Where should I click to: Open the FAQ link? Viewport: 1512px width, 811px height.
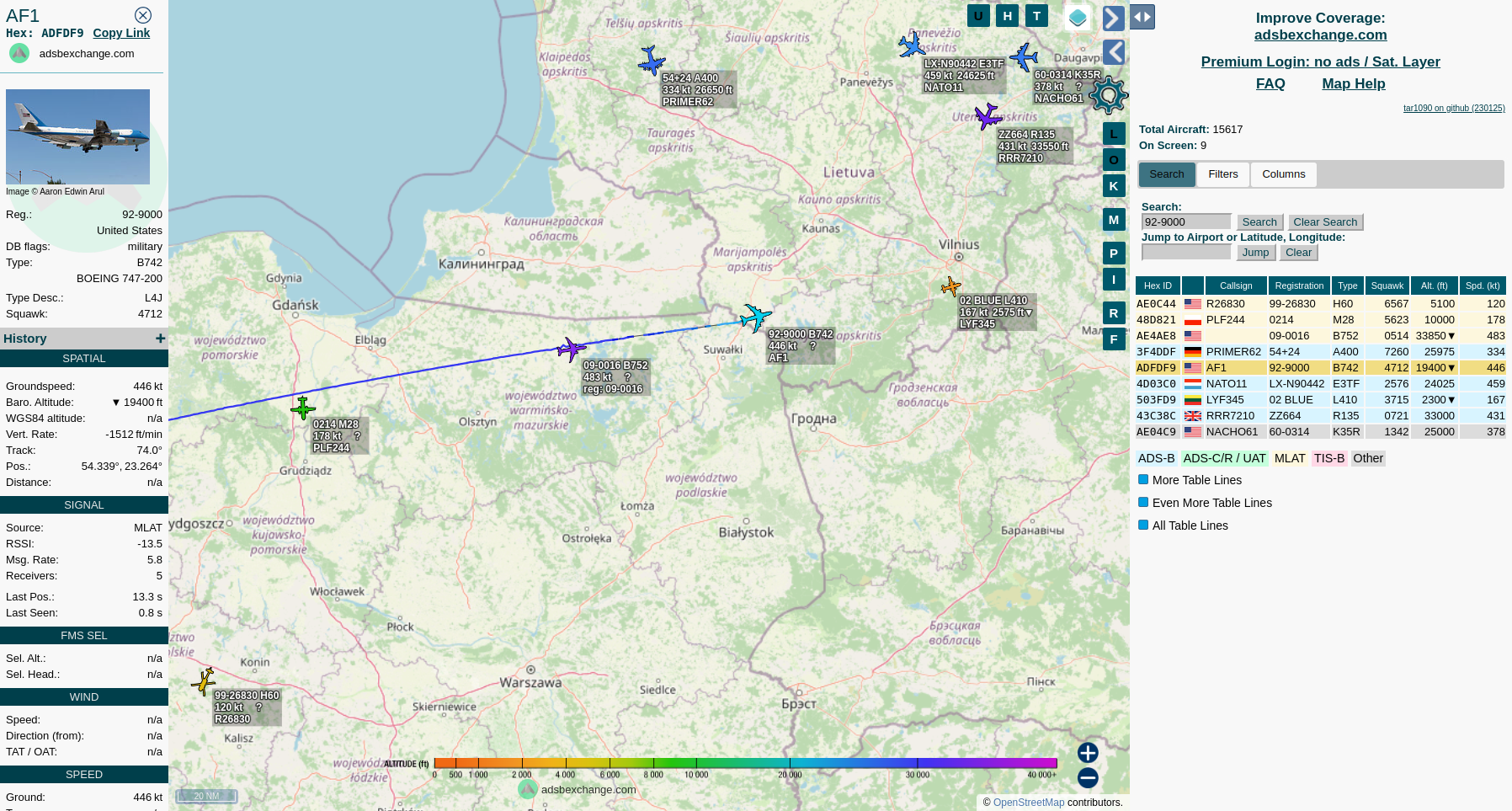[1270, 83]
